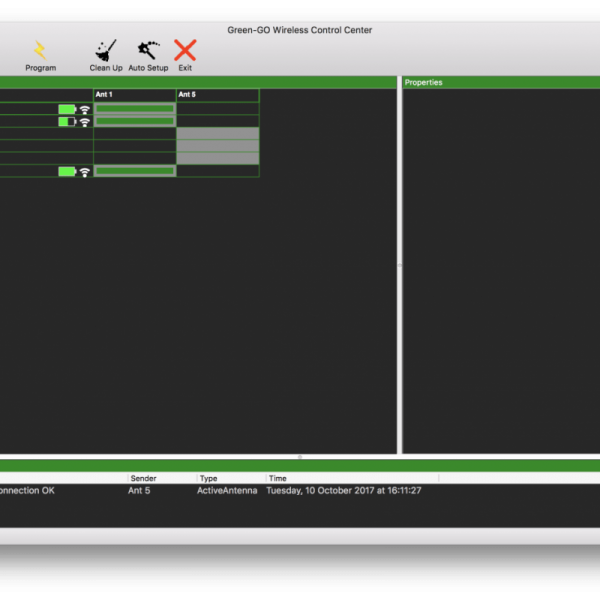Click the Green-GO Wireless Control Center window title
Viewport: 600px width, 600px height.
(300, 30)
